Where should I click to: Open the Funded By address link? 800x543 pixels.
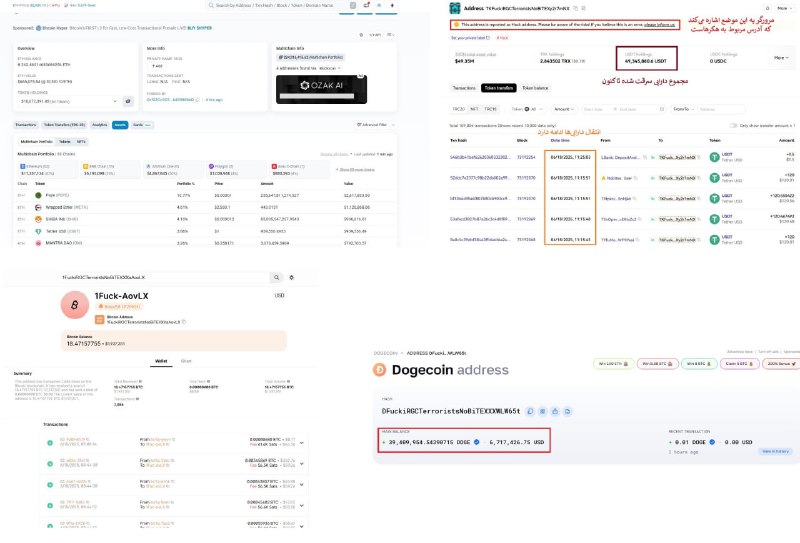click(x=170, y=100)
